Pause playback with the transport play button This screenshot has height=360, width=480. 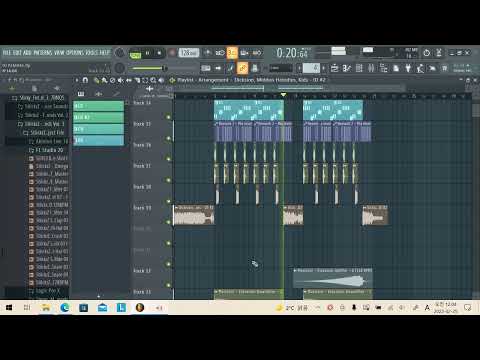click(147, 53)
